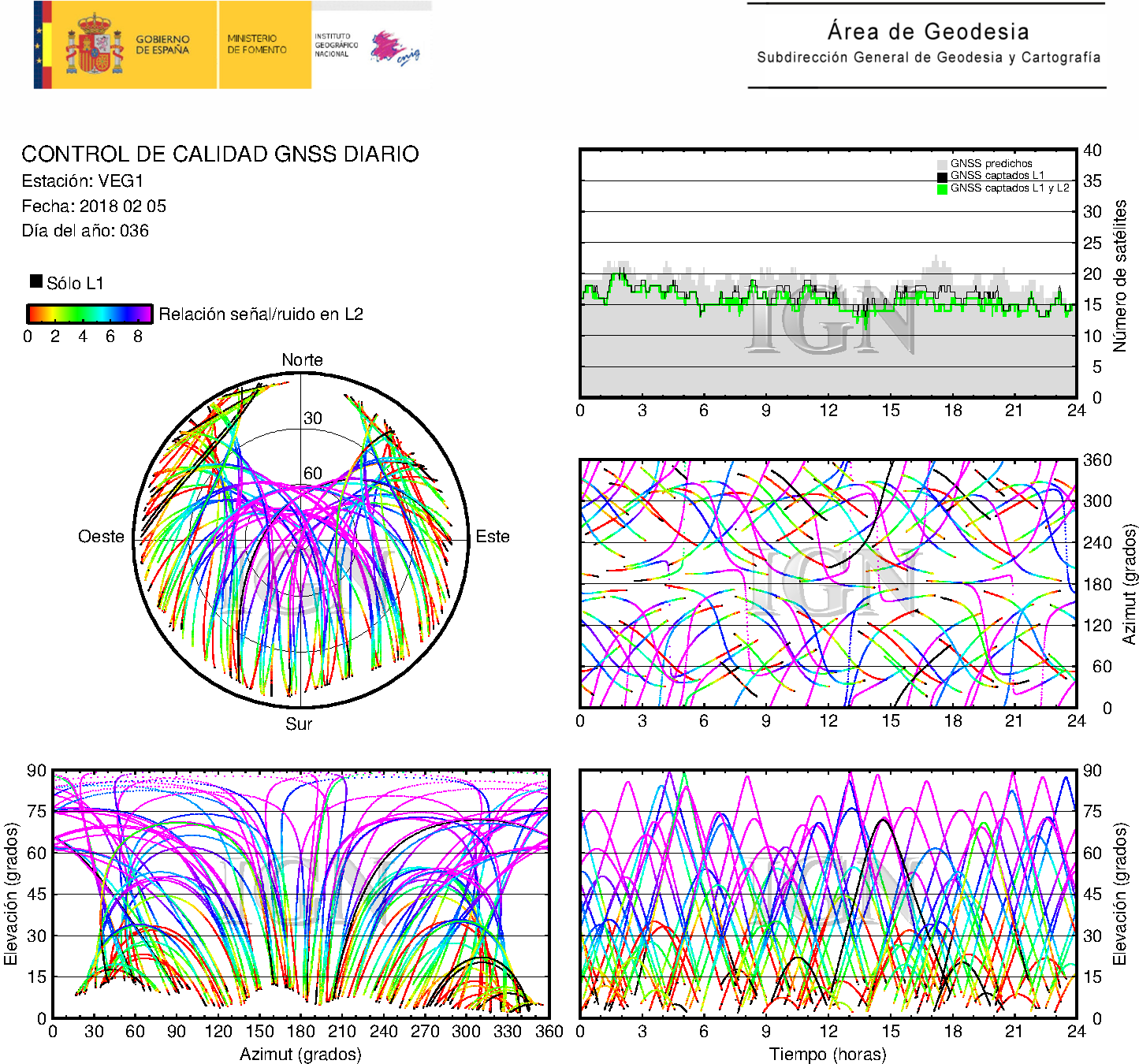Viewport: 1139px width, 1064px height.
Task: Click the pink CNIG logo graphic
Action: click(394, 49)
